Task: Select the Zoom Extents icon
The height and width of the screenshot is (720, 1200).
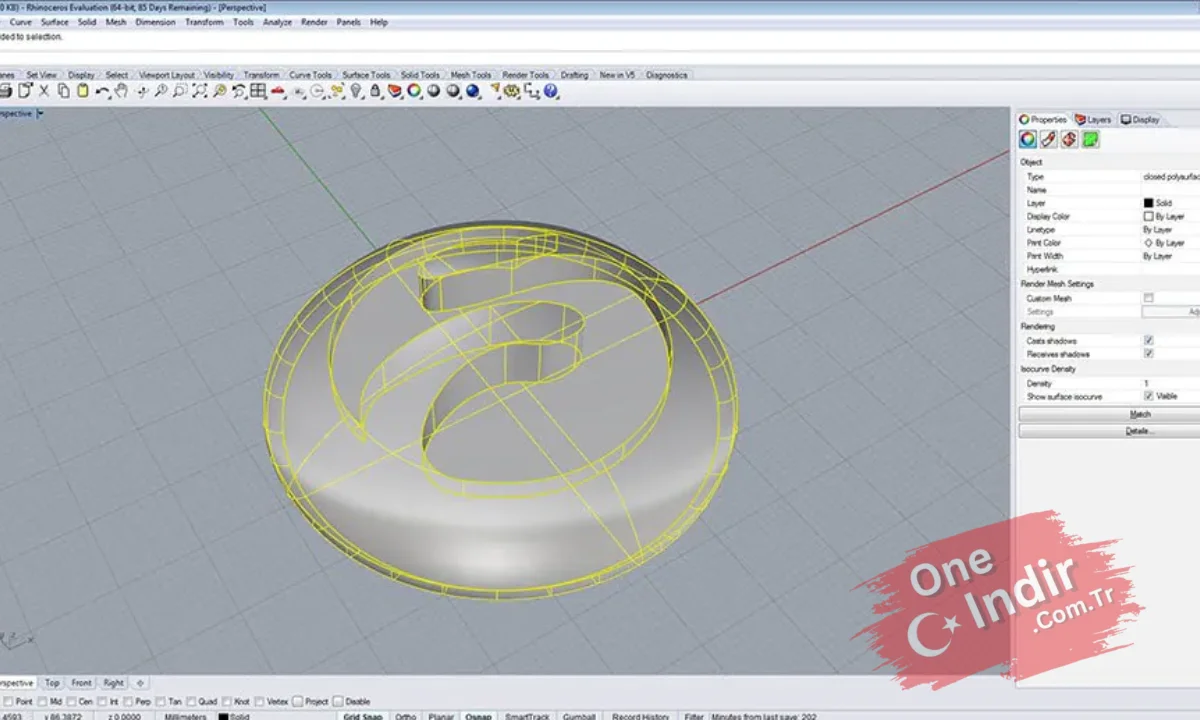Action: click(199, 91)
